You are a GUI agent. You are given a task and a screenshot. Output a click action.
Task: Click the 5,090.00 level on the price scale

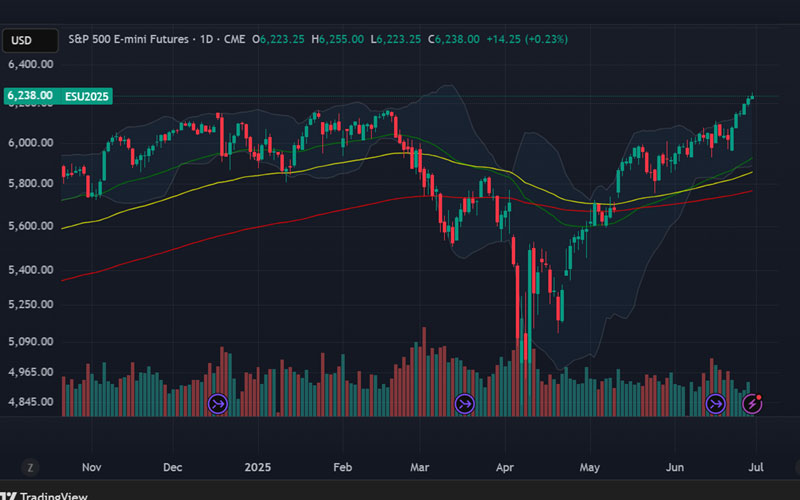tap(29, 342)
